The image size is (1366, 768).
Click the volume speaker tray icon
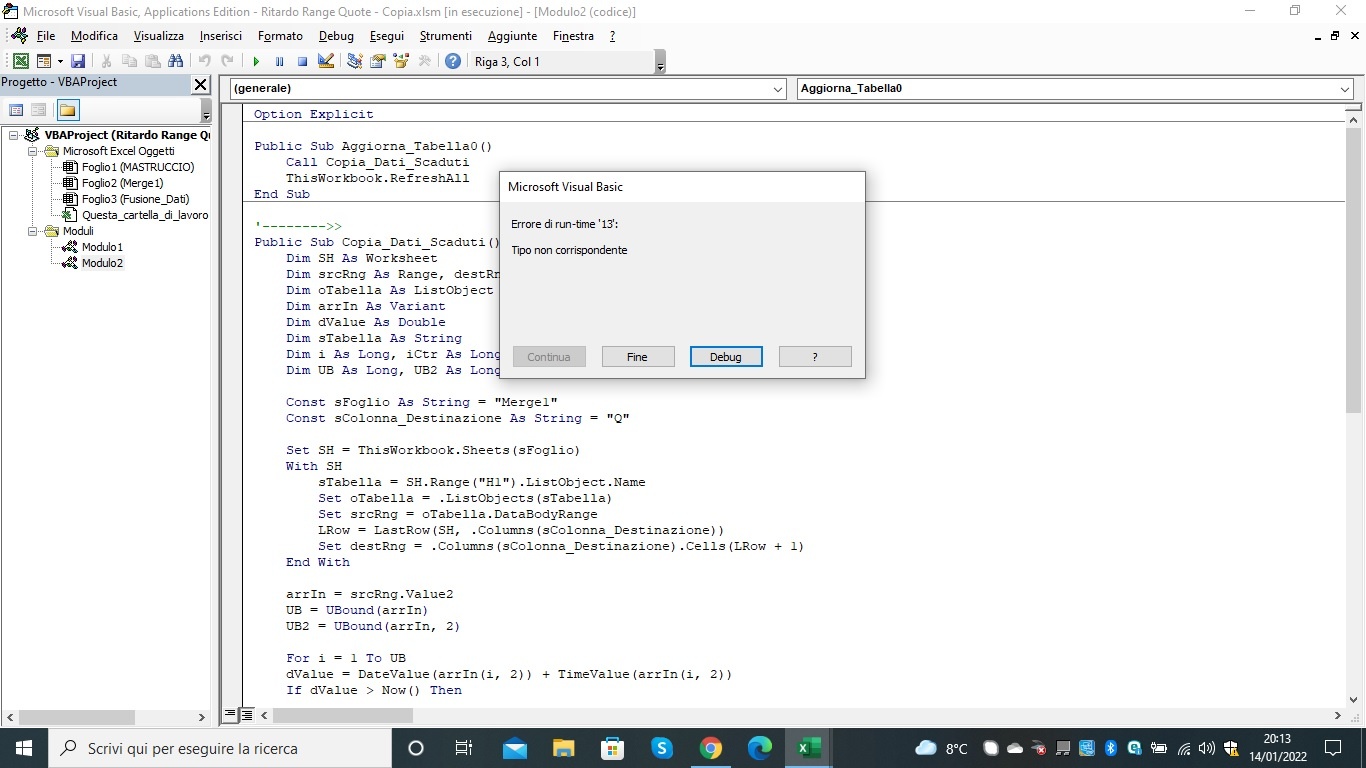click(x=1207, y=748)
